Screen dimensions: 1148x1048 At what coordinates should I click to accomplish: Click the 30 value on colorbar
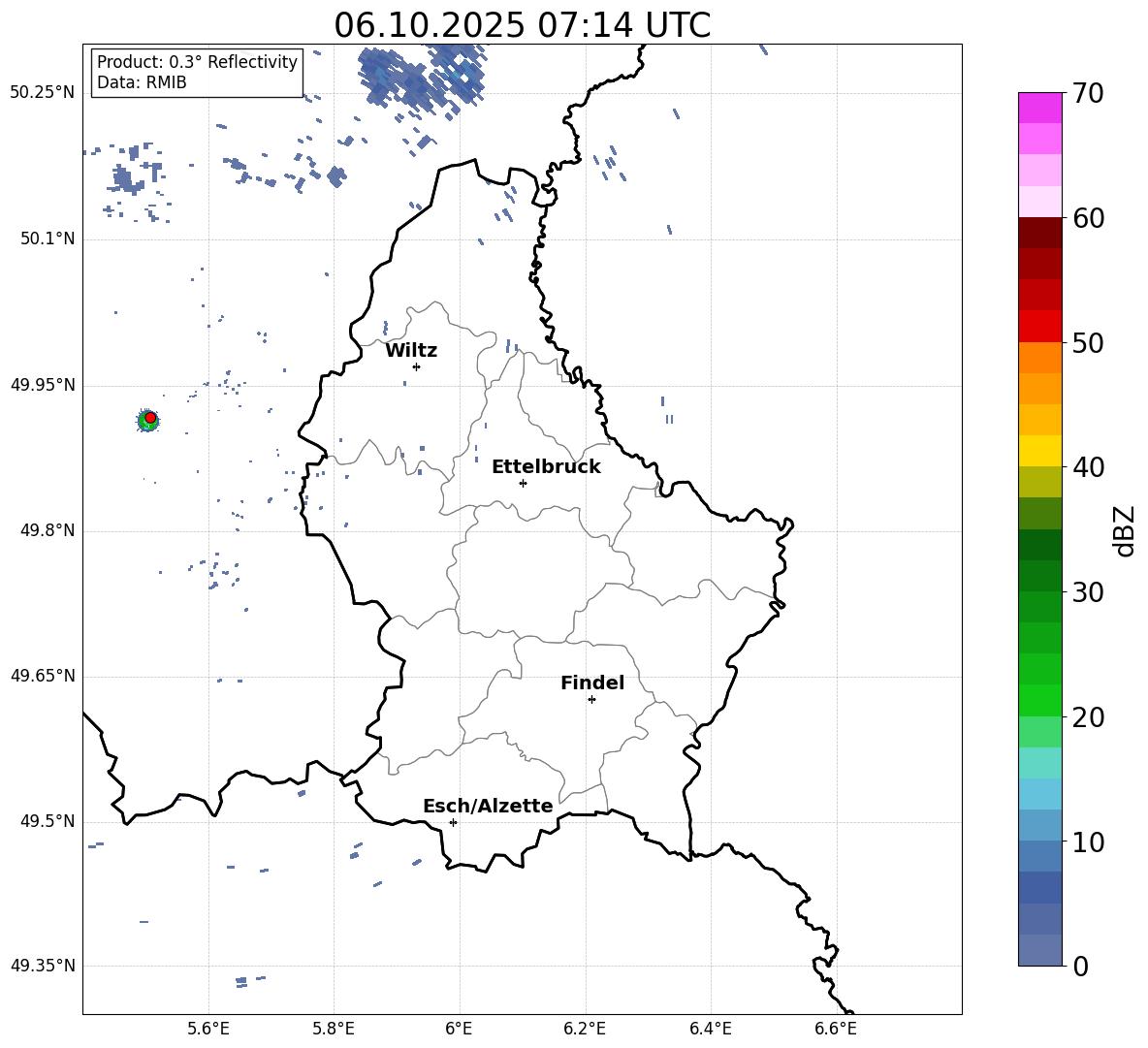tap(1088, 591)
